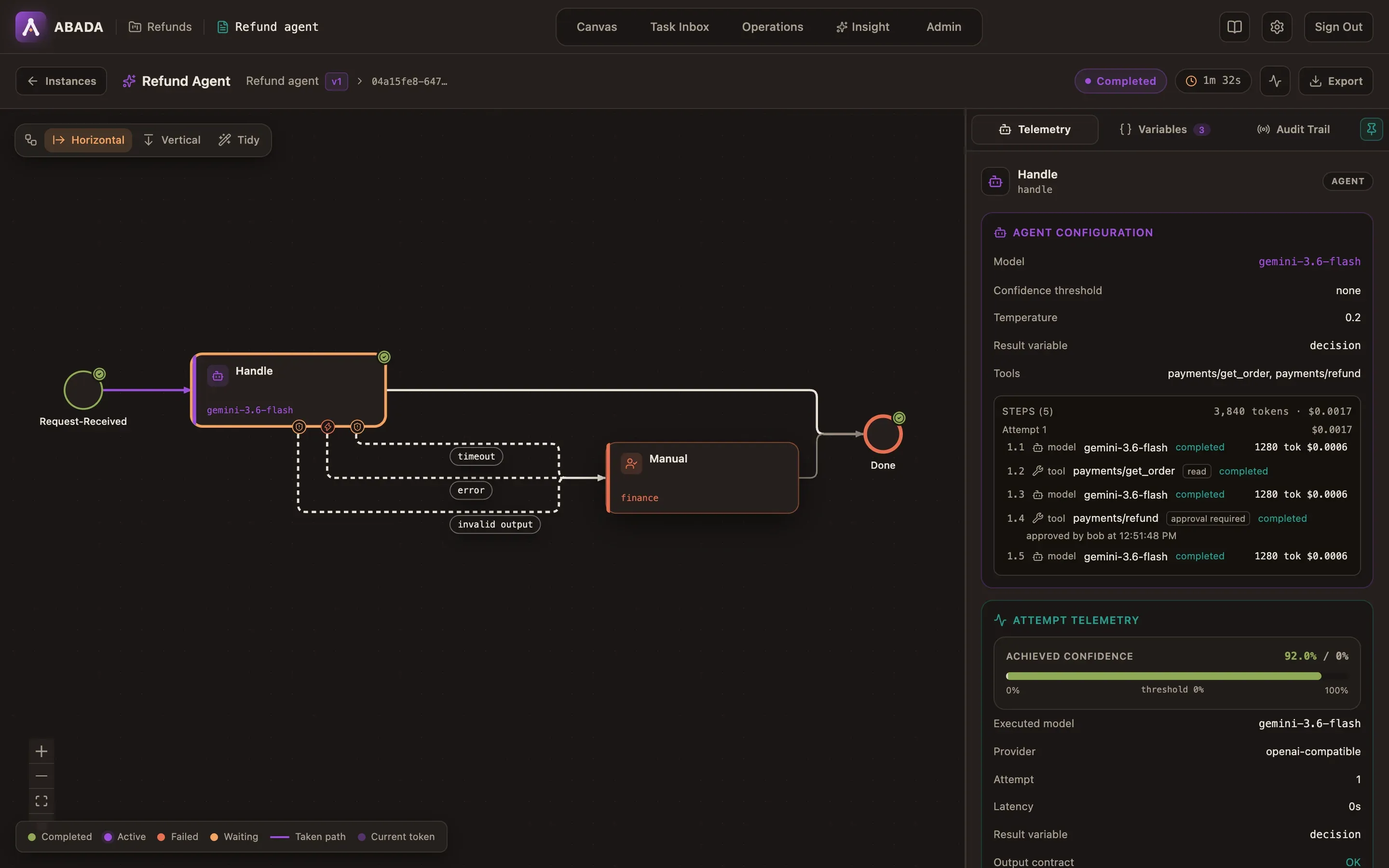
Task: Select the Request-Received start event
Action: (x=83, y=391)
